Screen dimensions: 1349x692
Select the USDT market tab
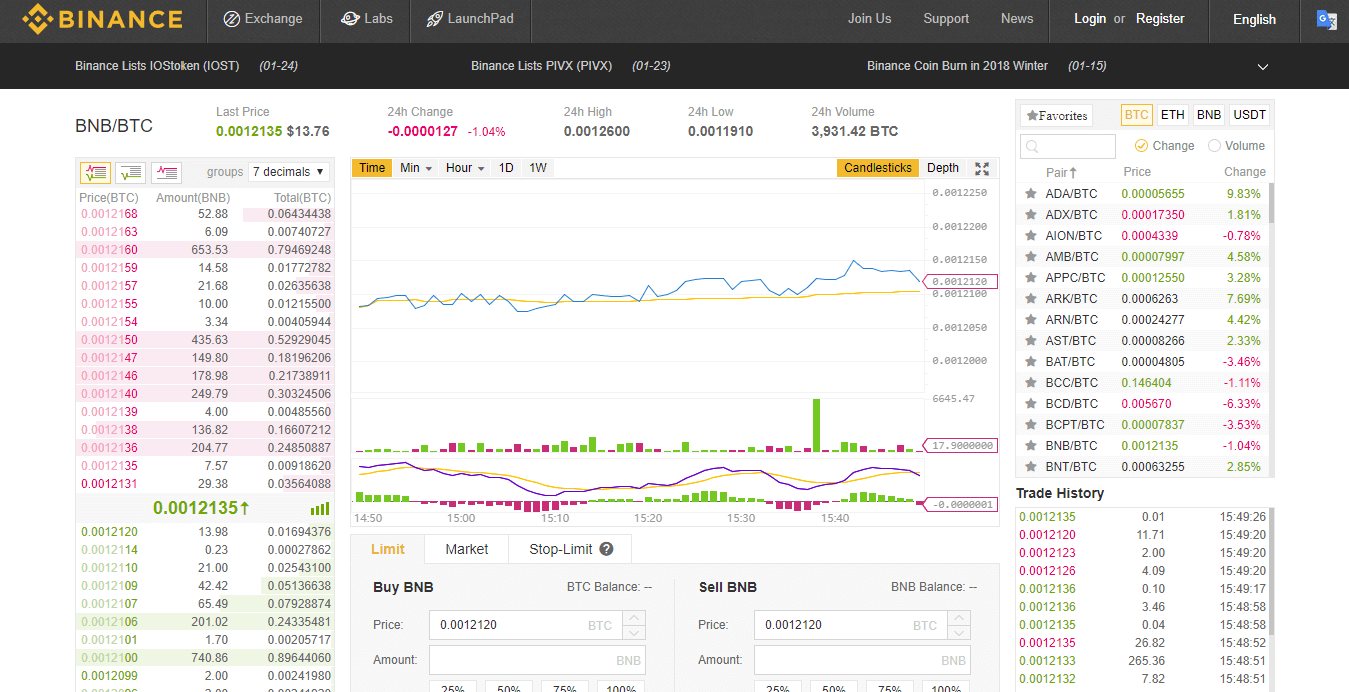pyautogui.click(x=1249, y=115)
